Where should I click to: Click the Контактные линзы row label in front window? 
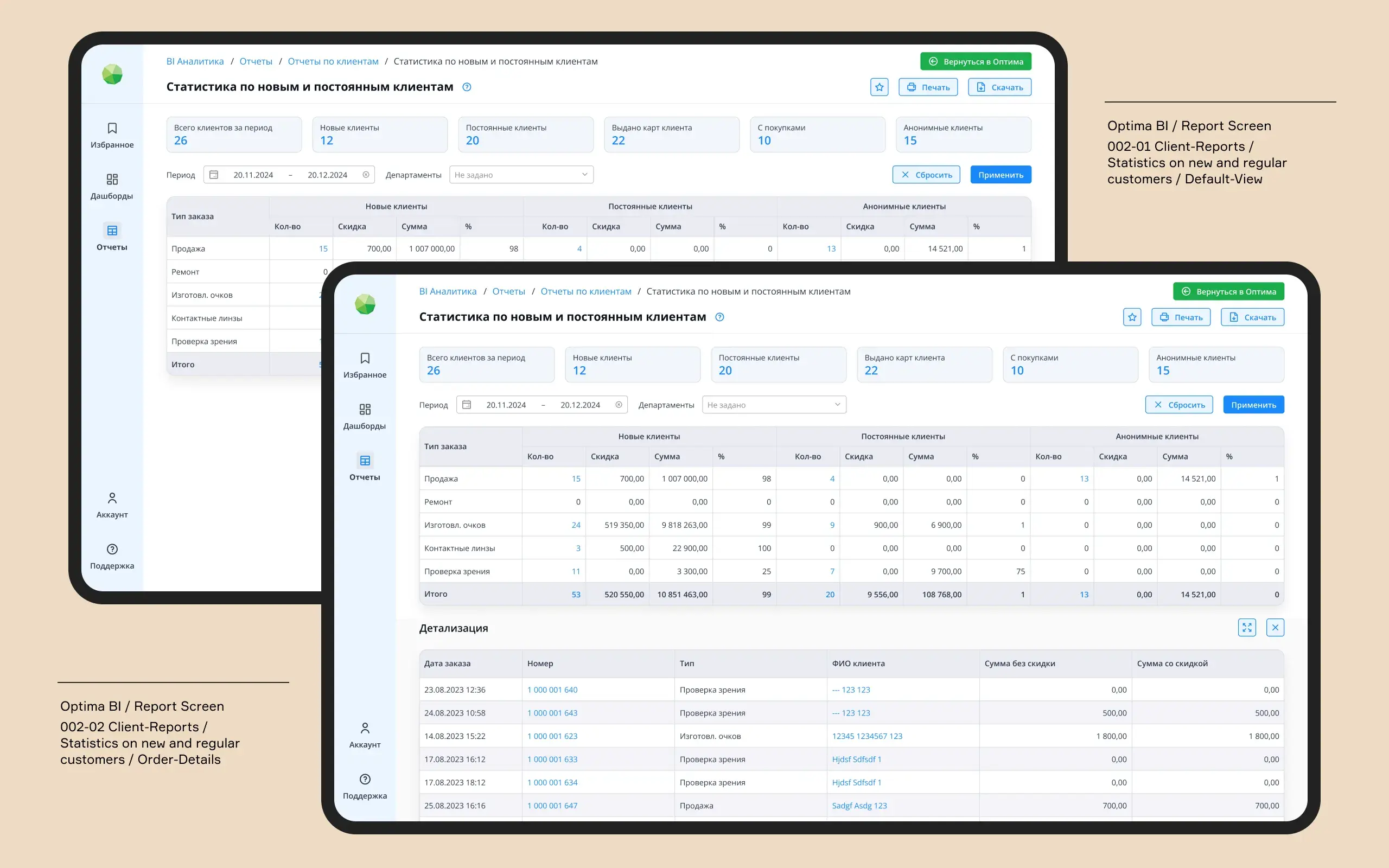[459, 548]
